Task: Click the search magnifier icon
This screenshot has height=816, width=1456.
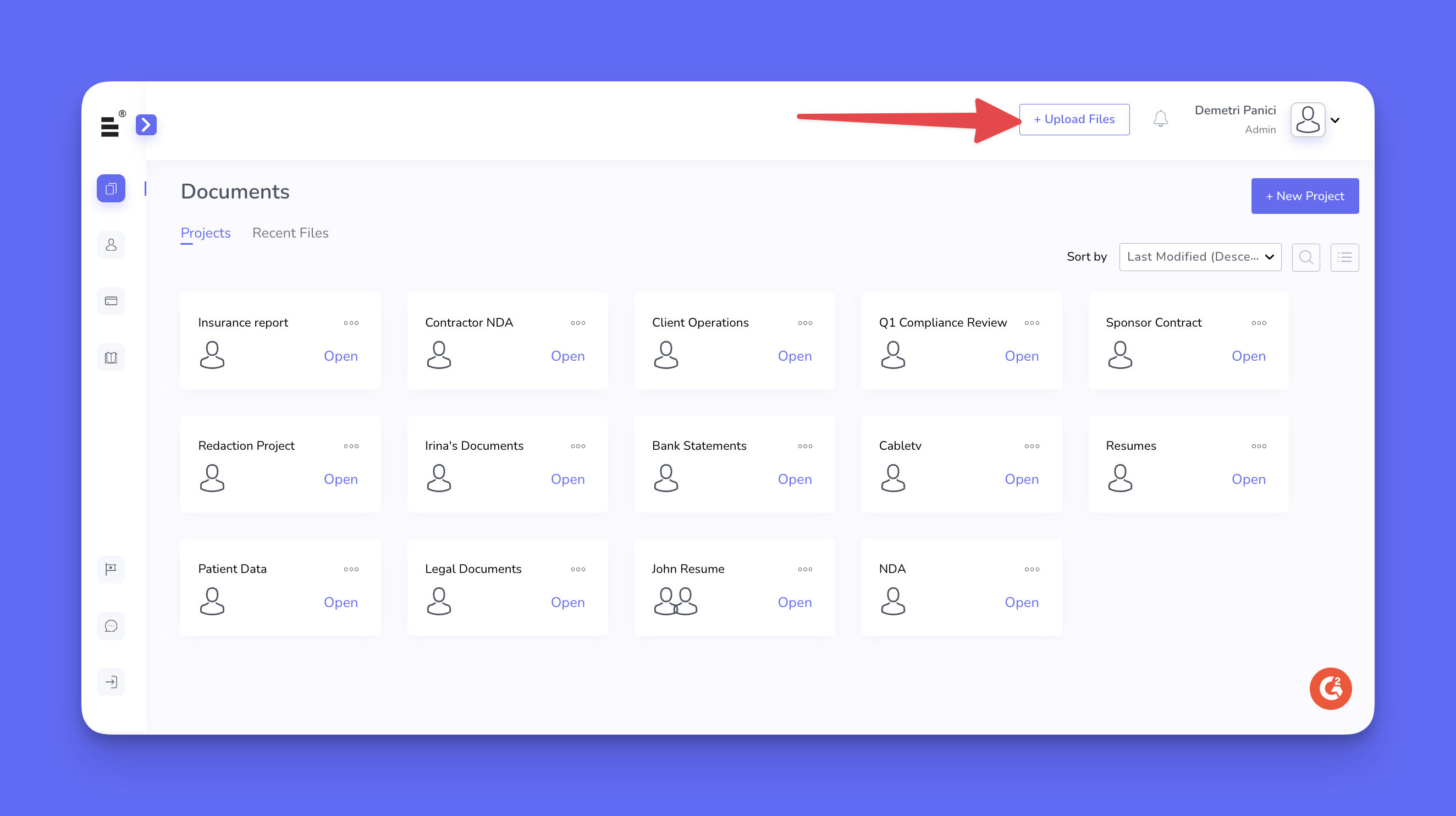Action: point(1306,257)
